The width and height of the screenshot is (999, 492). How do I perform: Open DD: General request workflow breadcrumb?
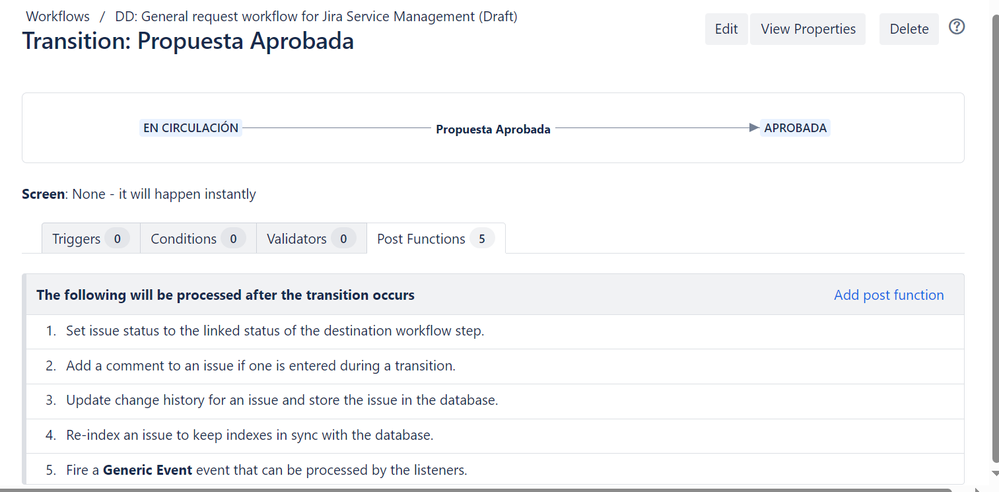[316, 17]
